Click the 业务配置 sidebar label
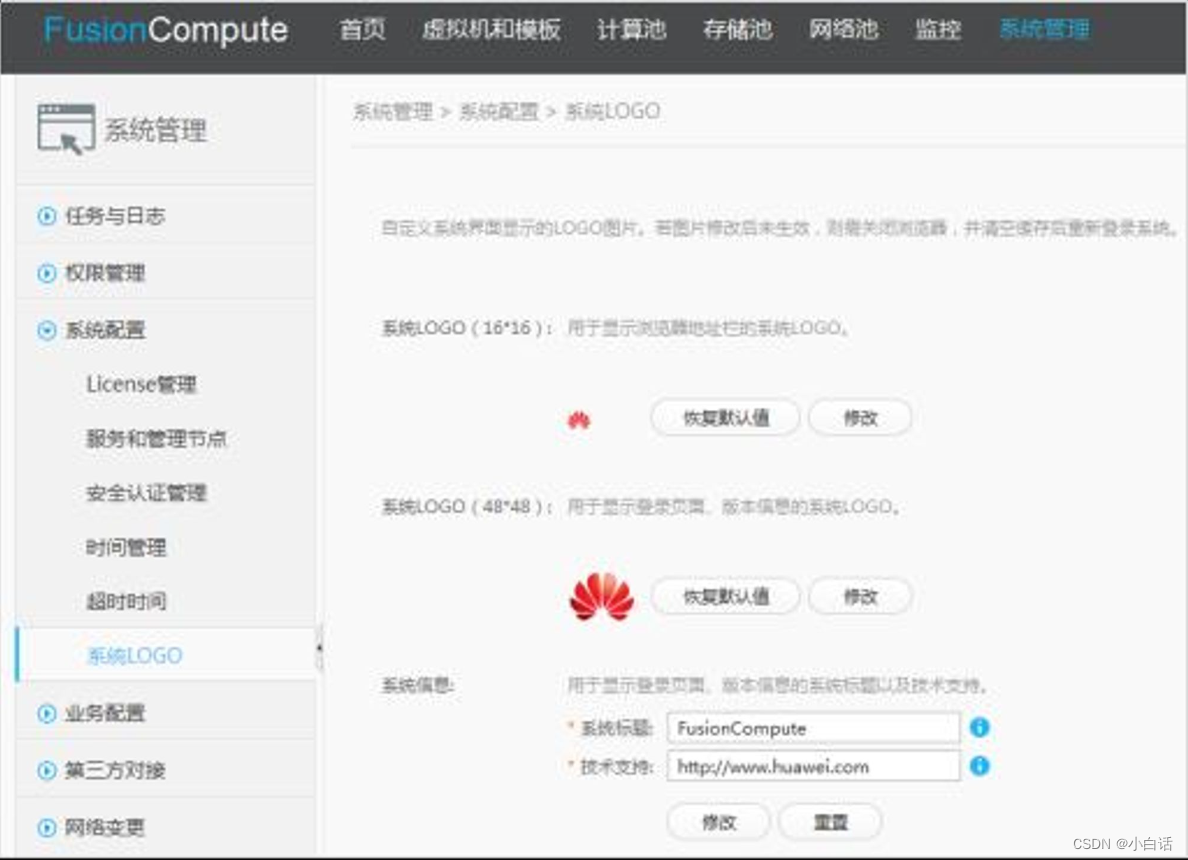This screenshot has width=1188, height=860. click(x=105, y=713)
